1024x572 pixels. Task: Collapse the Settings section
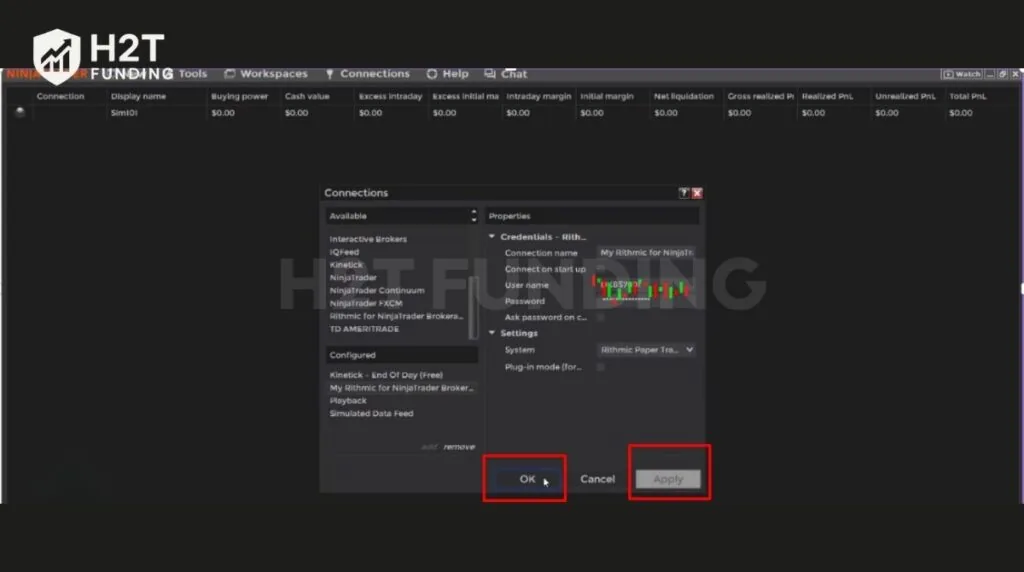pyautogui.click(x=492, y=333)
